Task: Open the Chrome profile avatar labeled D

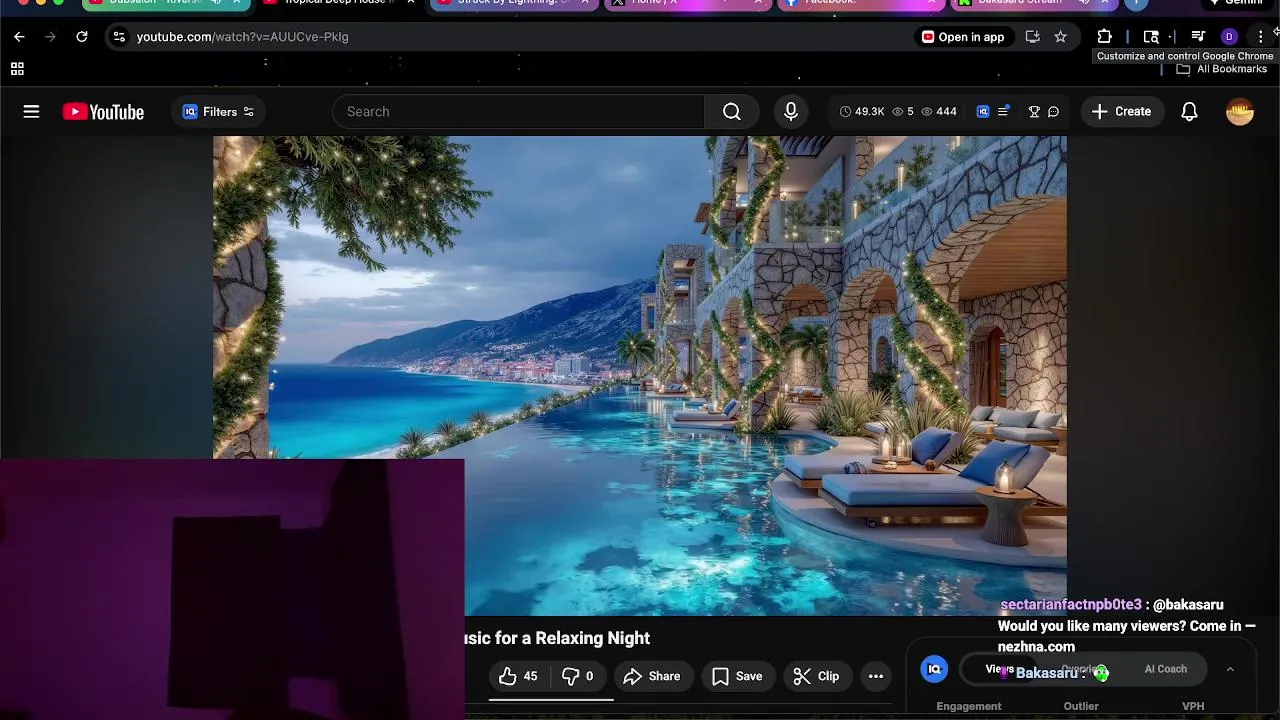Action: 1229,37
